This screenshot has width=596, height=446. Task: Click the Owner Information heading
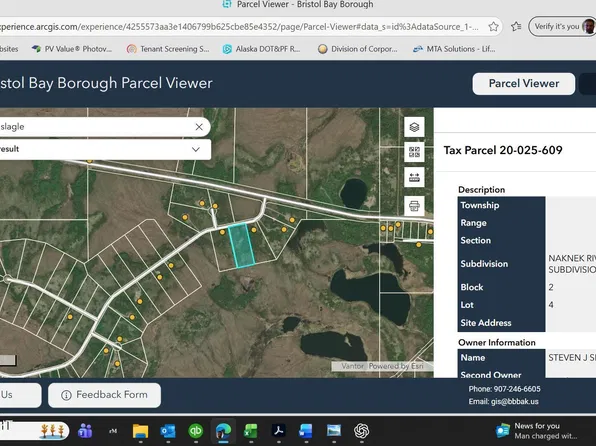[497, 343]
